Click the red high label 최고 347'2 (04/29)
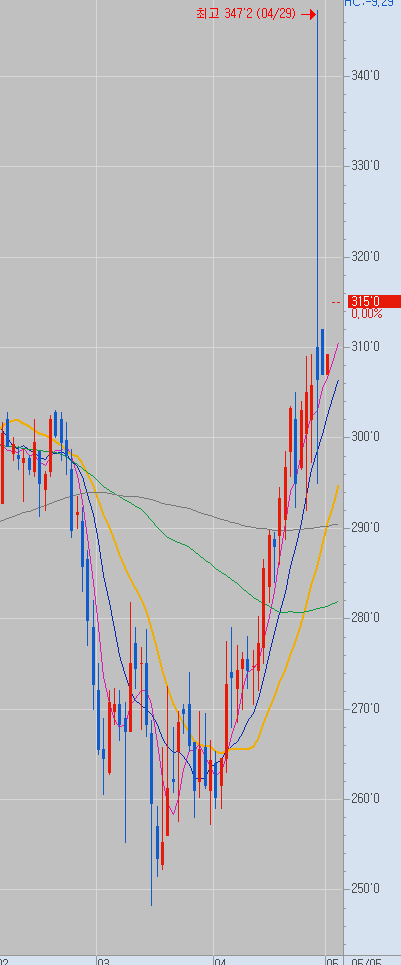Screen dimensions: 401x965 coord(245,14)
